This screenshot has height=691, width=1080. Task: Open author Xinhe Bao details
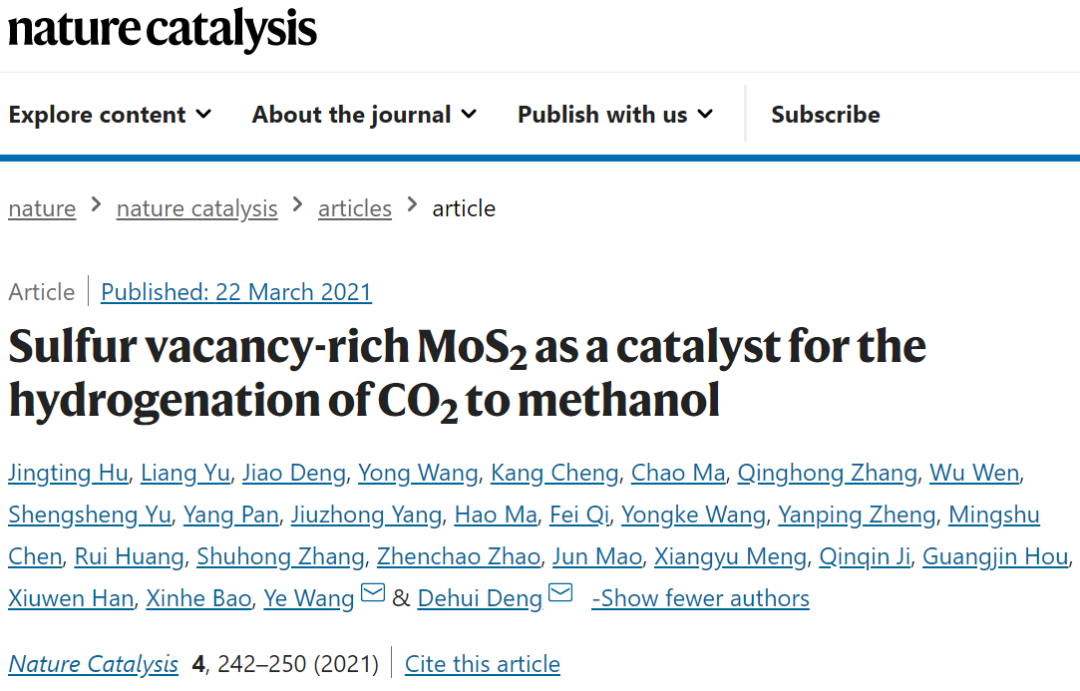click(x=198, y=598)
